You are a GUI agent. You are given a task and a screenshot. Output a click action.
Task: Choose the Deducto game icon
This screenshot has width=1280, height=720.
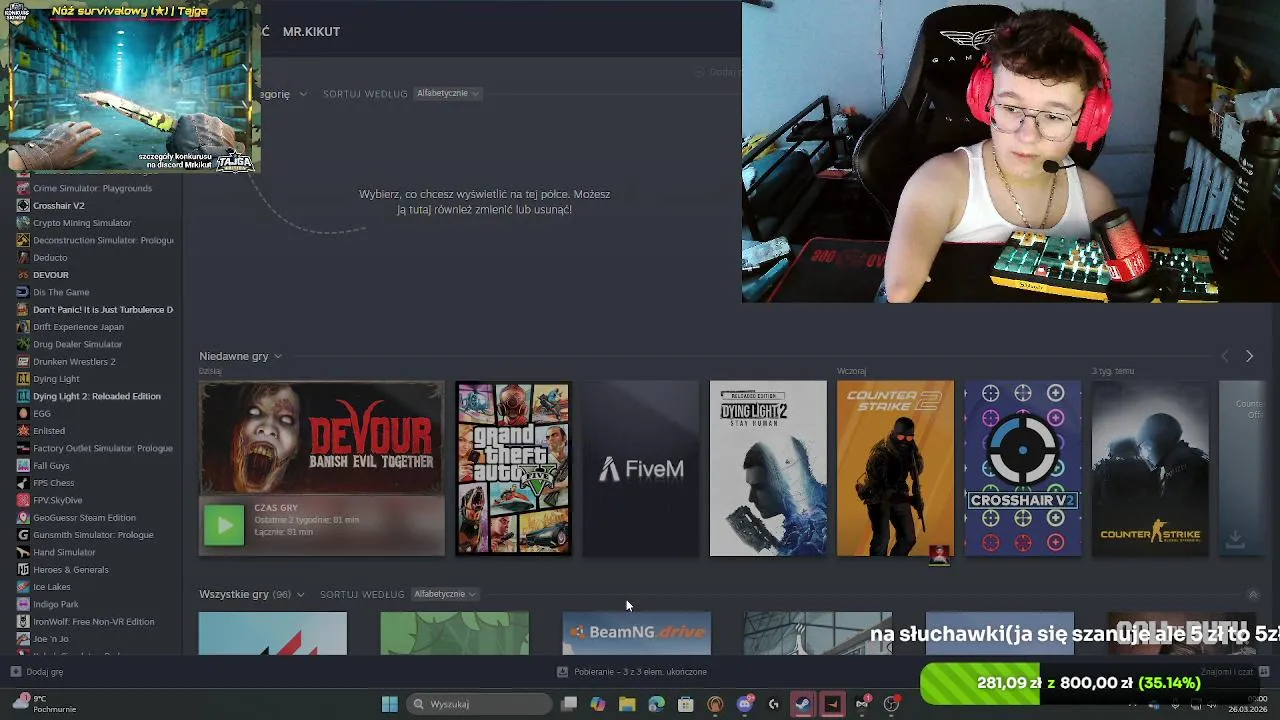pyautogui.click(x=23, y=257)
